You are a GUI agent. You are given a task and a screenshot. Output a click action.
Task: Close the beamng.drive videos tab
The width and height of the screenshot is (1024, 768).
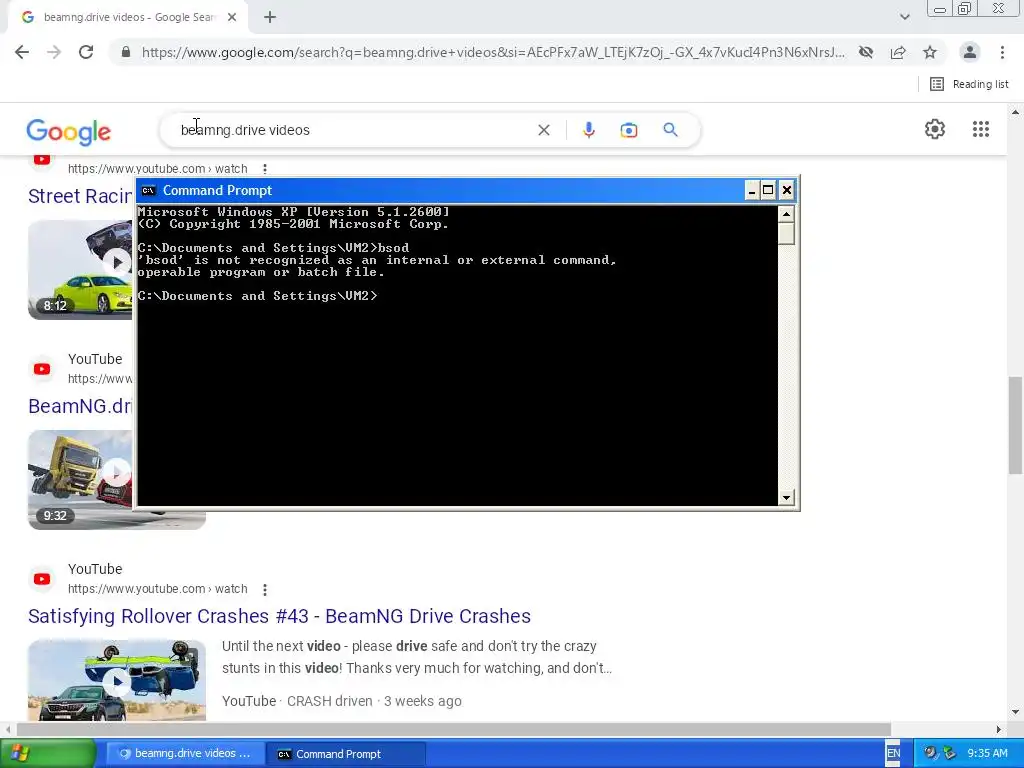tap(232, 18)
